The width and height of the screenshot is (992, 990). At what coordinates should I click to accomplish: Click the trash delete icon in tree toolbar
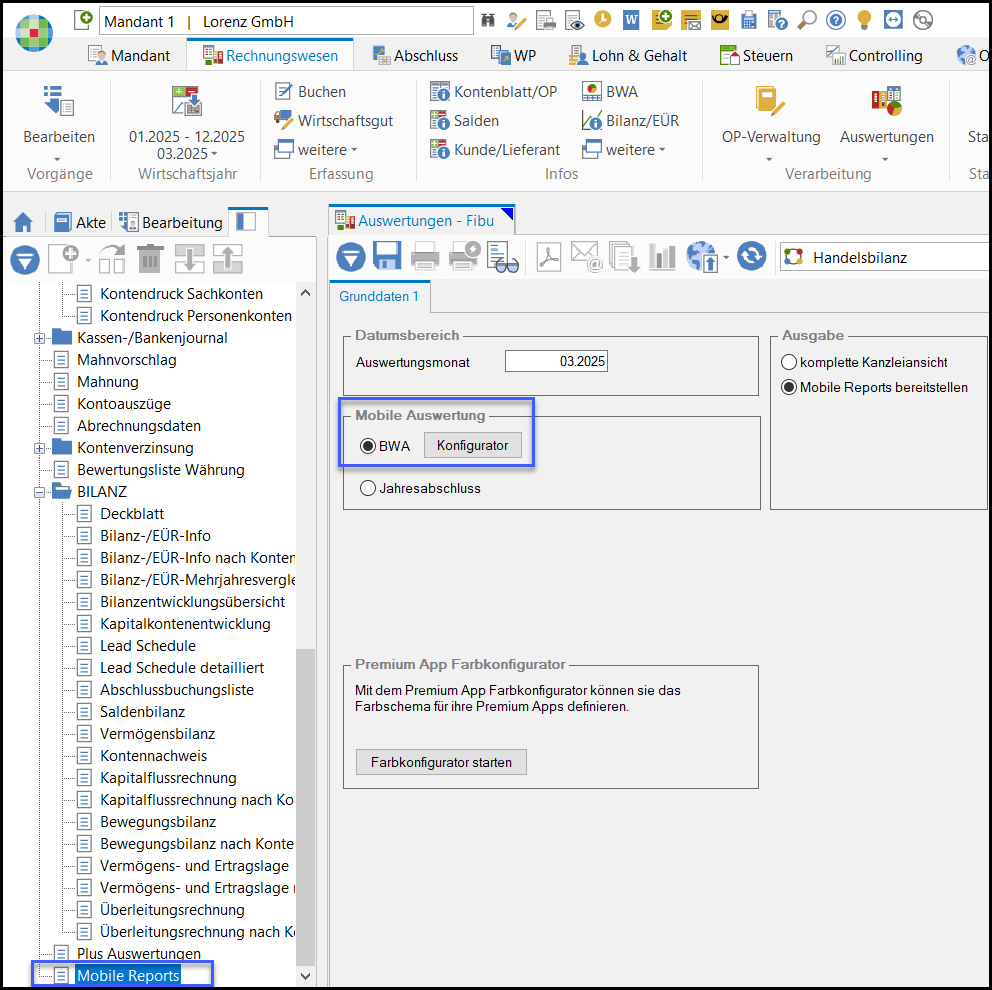click(x=150, y=258)
